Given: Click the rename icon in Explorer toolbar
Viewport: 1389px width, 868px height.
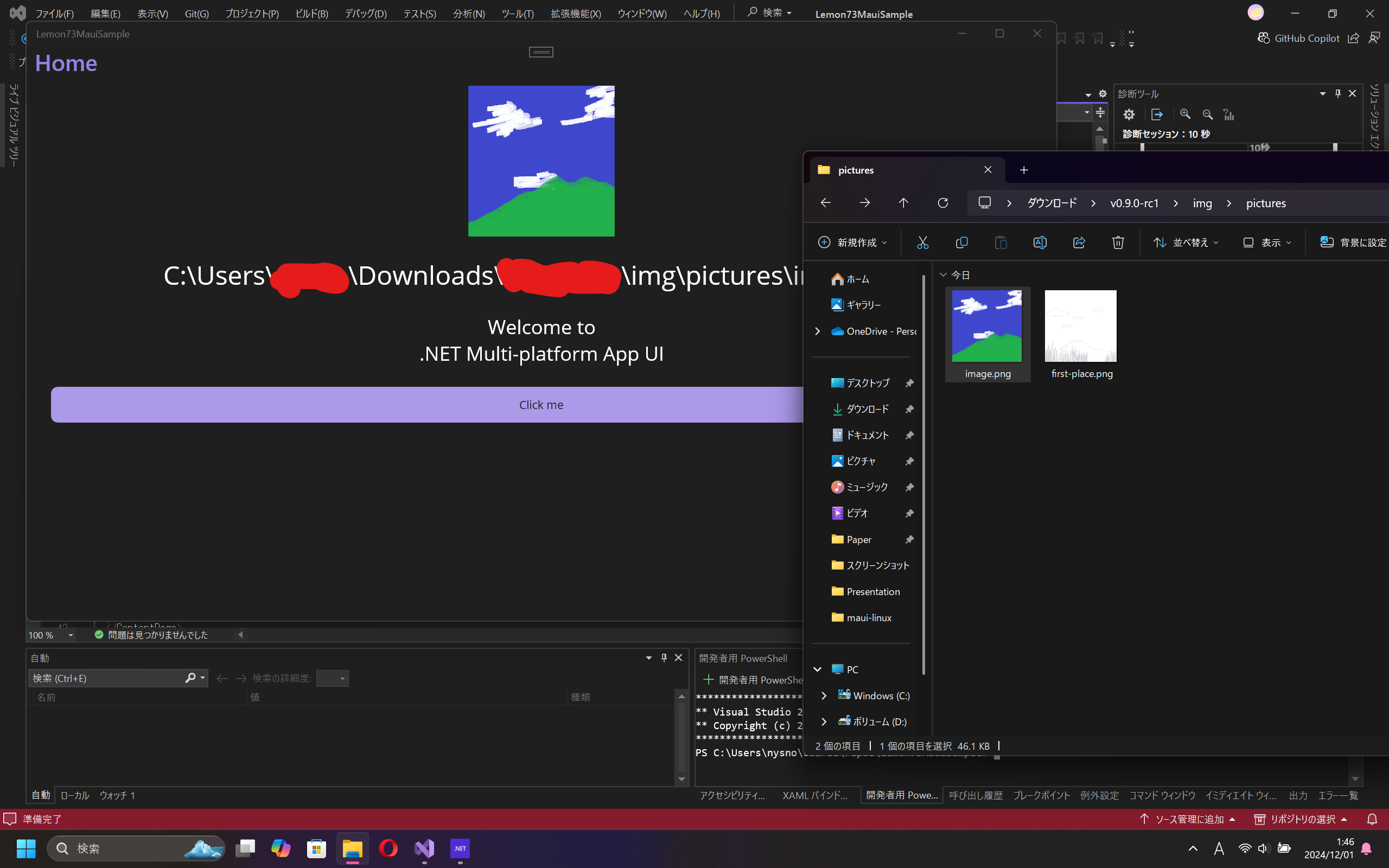Looking at the screenshot, I should pos(1040,242).
